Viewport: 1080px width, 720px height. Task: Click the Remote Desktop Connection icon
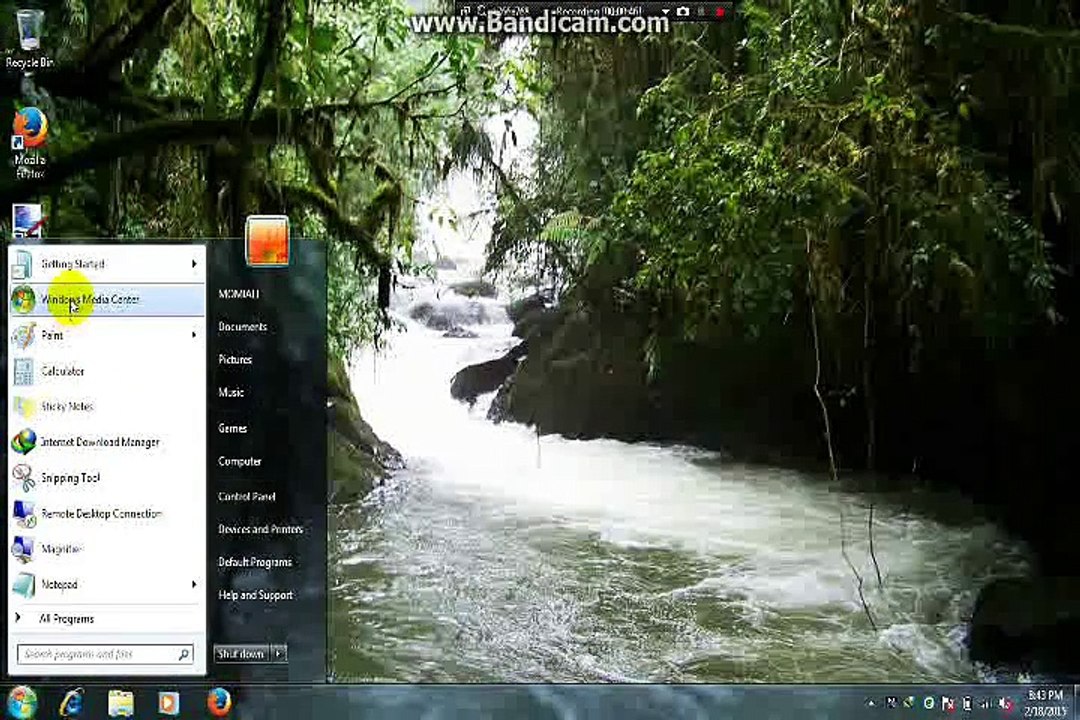coord(23,514)
